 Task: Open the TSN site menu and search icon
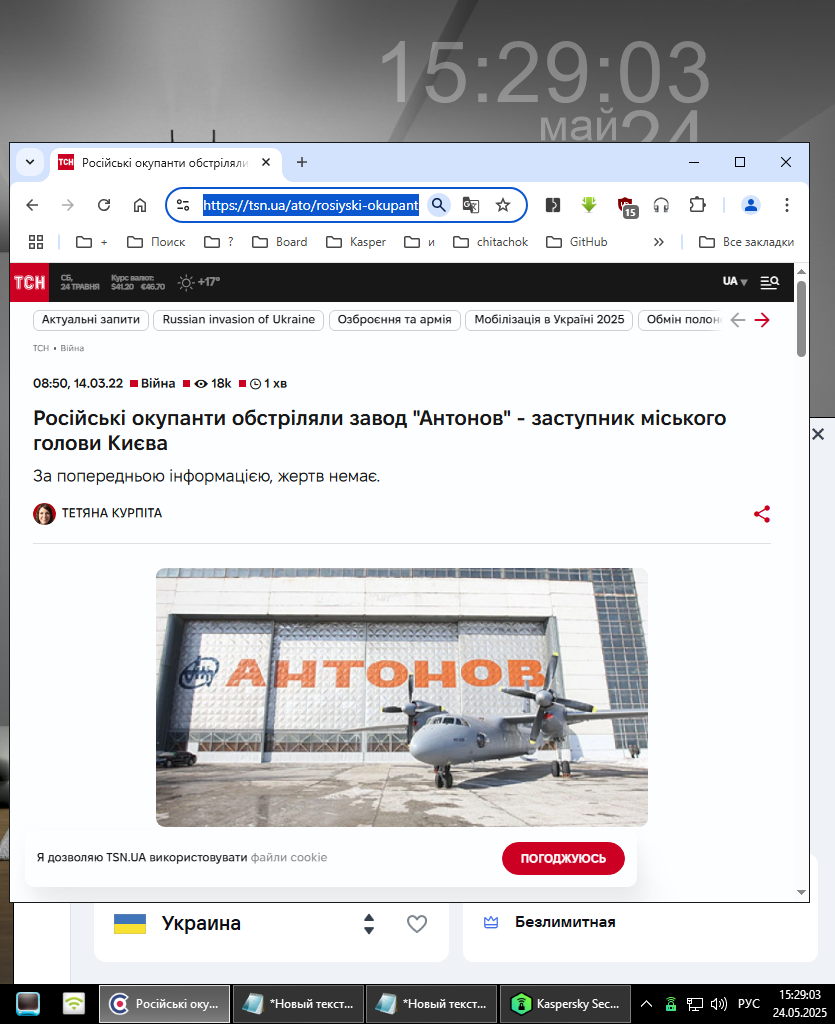[770, 282]
